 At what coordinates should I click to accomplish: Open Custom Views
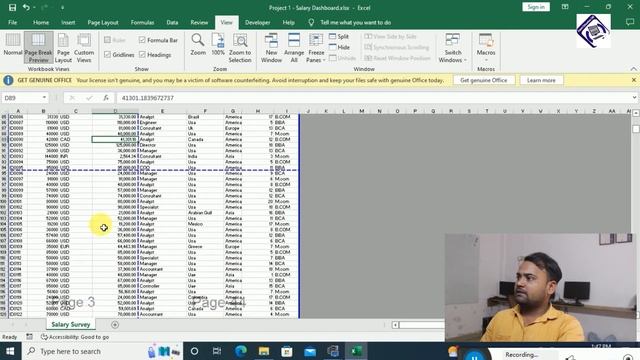84,48
